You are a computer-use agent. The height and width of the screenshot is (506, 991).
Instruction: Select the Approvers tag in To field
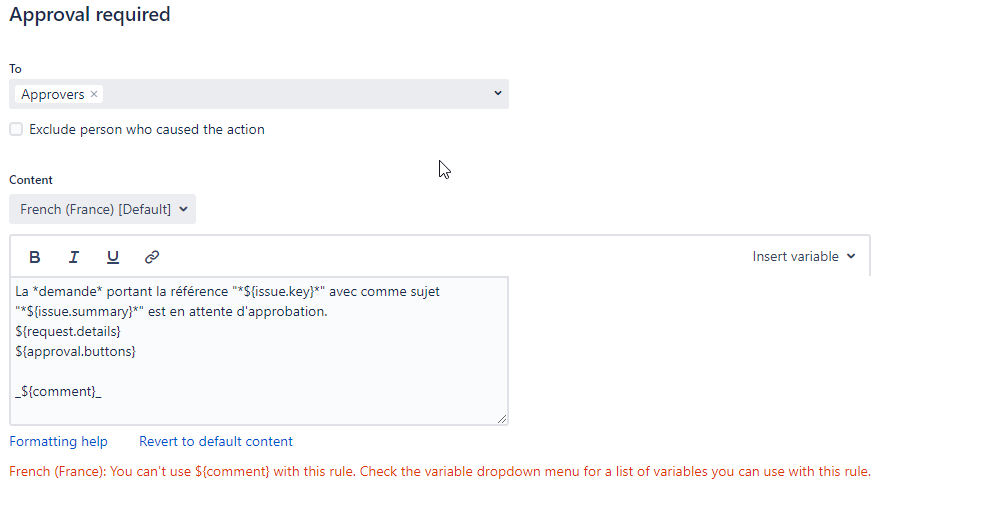(52, 94)
